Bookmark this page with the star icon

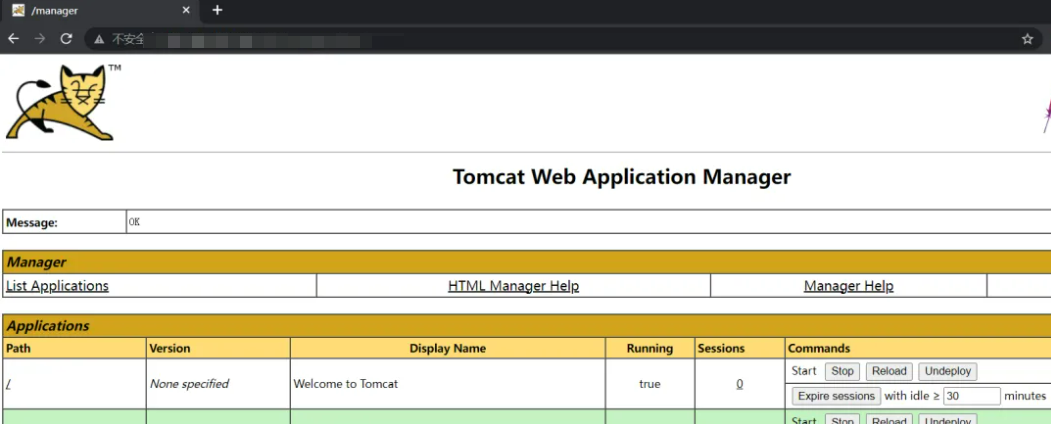point(1027,39)
